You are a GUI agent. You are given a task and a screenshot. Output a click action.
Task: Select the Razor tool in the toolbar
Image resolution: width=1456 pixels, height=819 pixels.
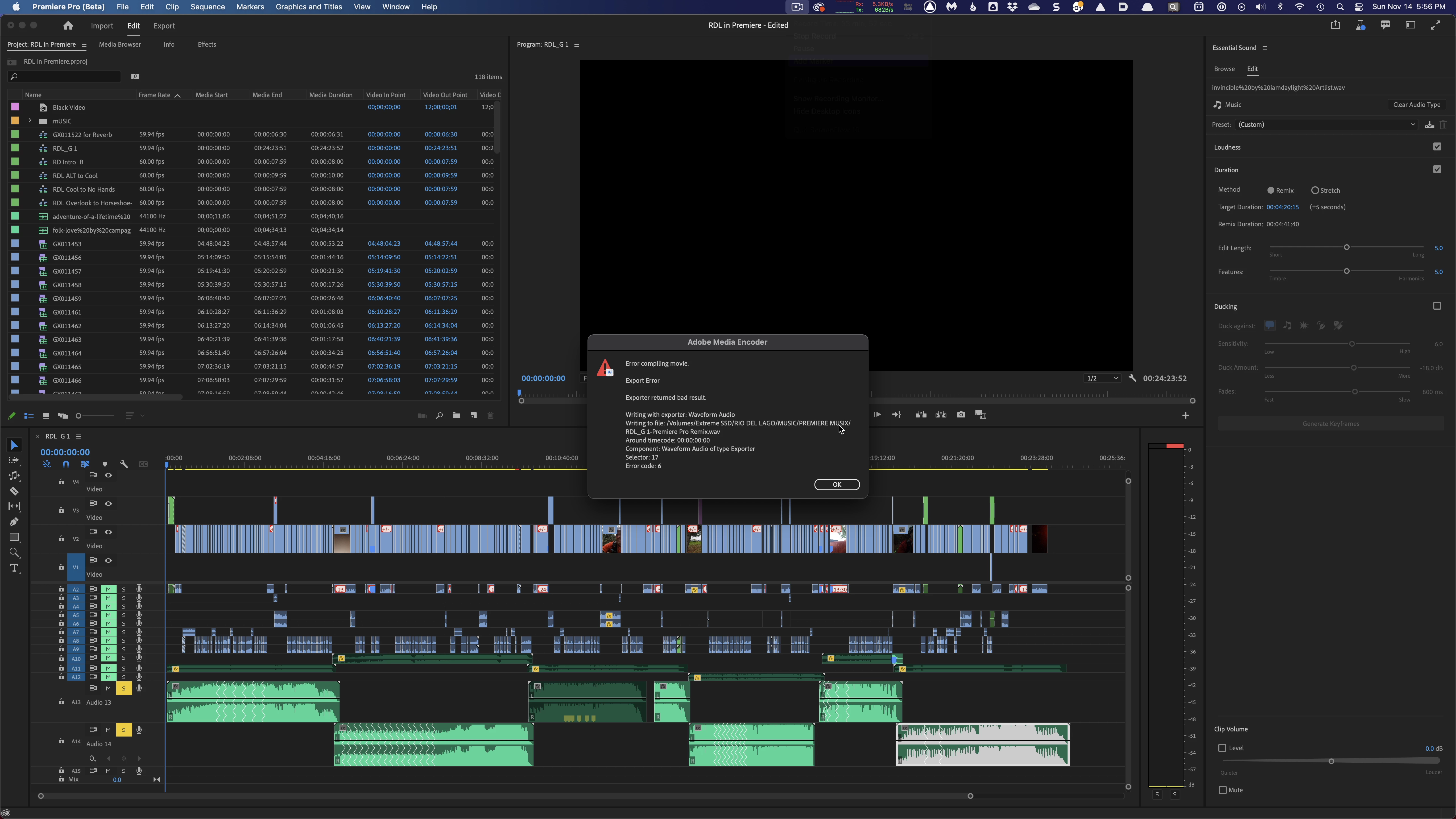click(14, 491)
